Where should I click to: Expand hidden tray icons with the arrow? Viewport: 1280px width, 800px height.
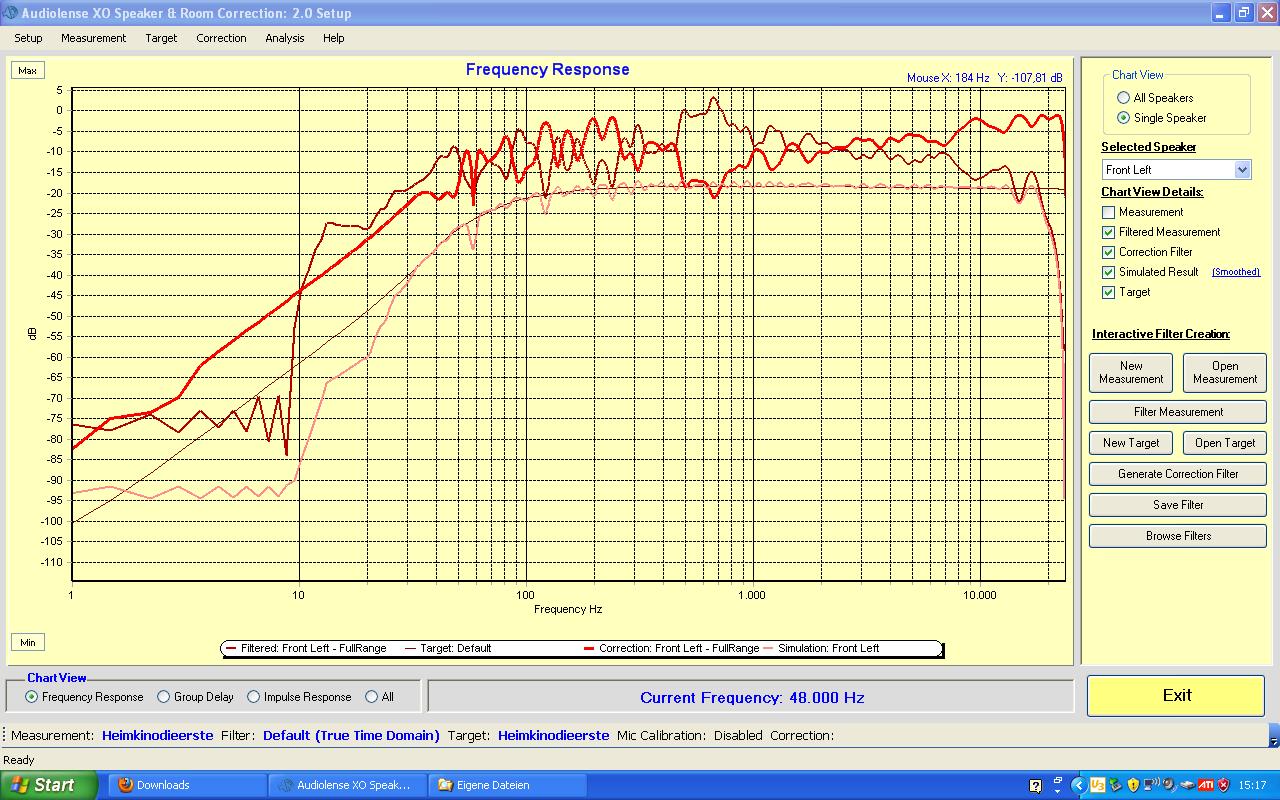coord(1079,785)
